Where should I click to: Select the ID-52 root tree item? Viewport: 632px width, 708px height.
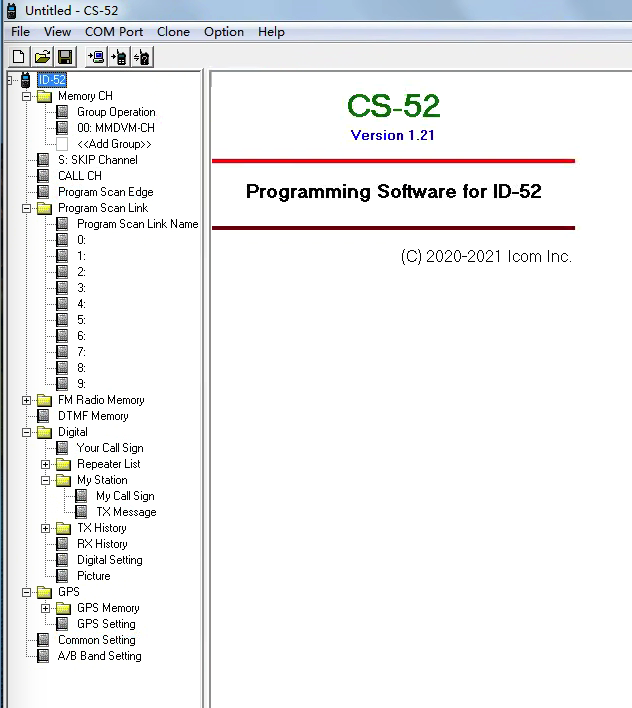point(52,80)
